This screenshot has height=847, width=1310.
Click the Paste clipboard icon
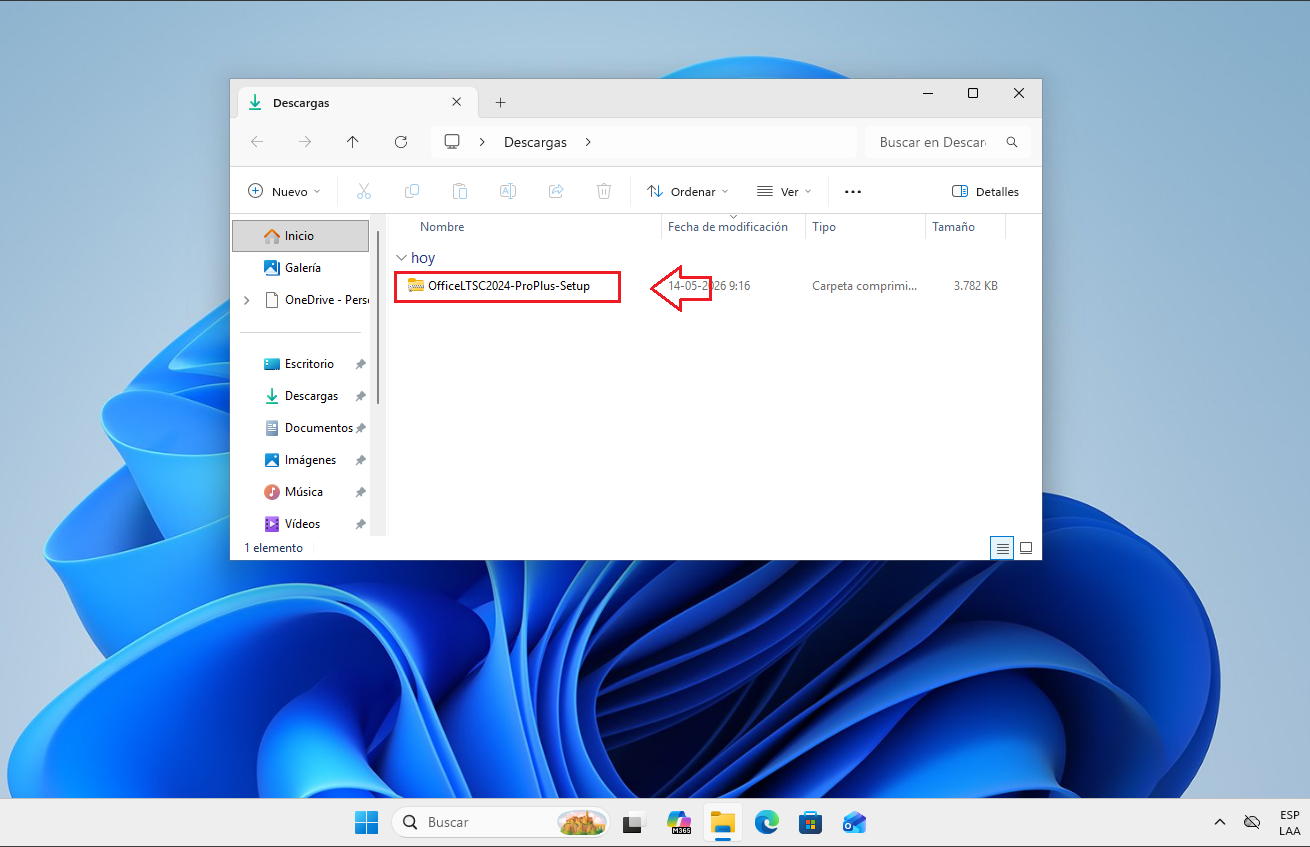(x=460, y=191)
